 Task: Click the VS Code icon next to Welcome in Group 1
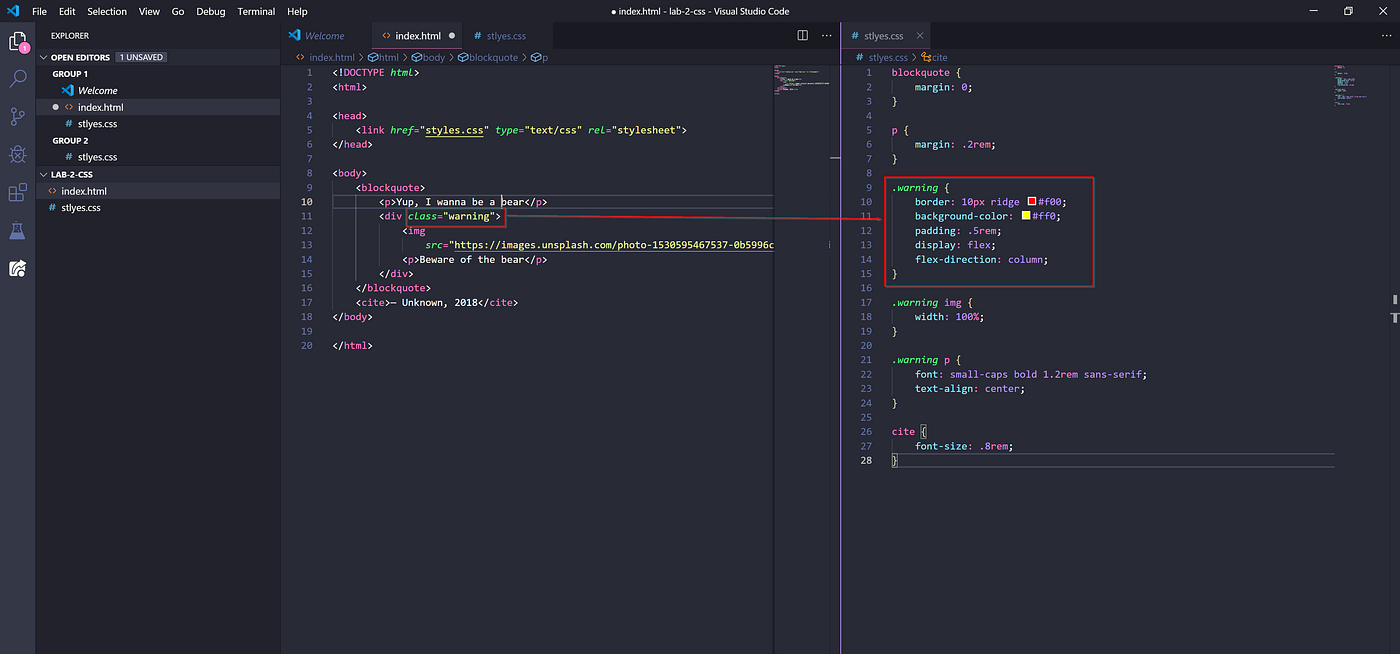[68, 90]
